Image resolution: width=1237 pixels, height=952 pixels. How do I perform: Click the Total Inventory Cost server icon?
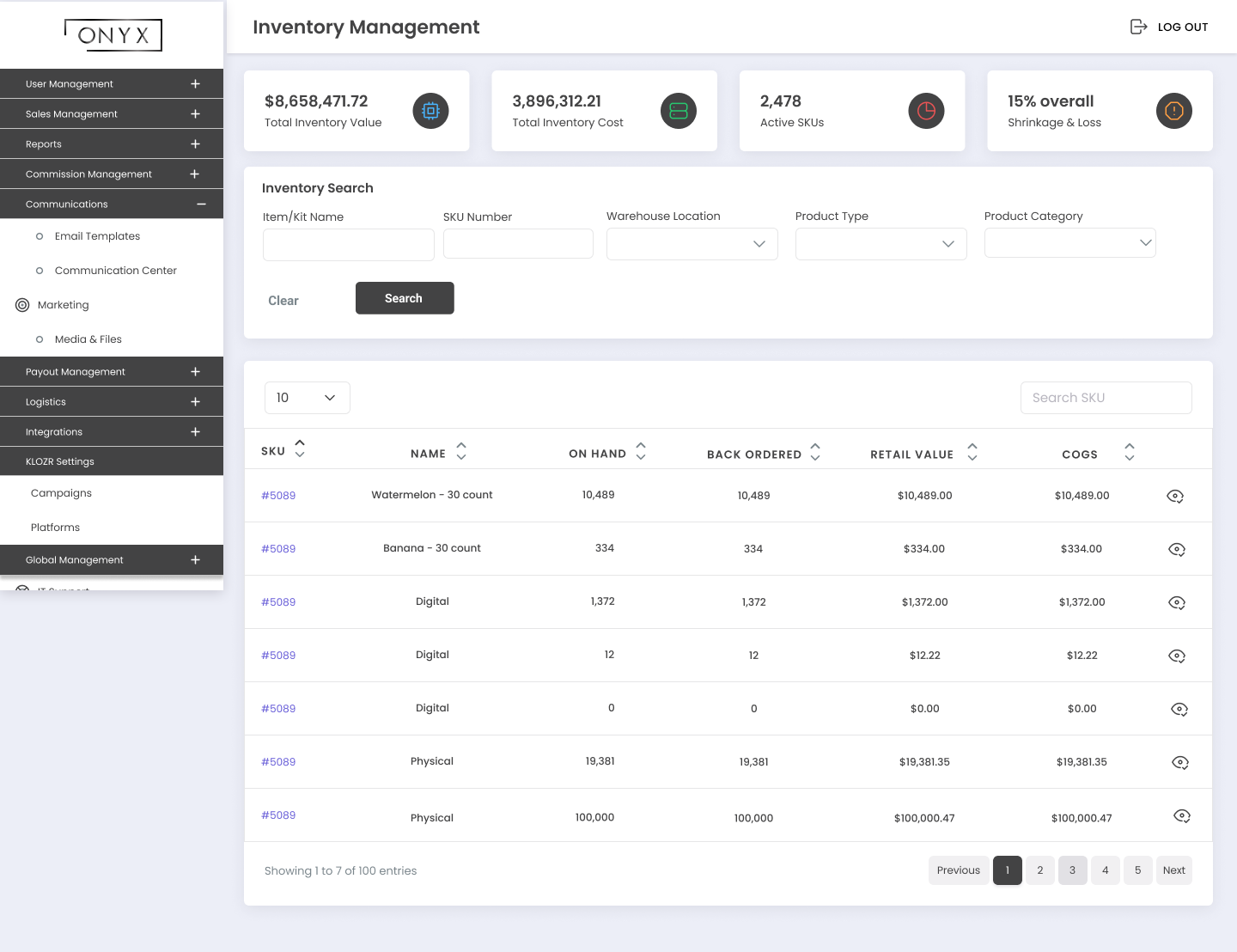pos(678,111)
